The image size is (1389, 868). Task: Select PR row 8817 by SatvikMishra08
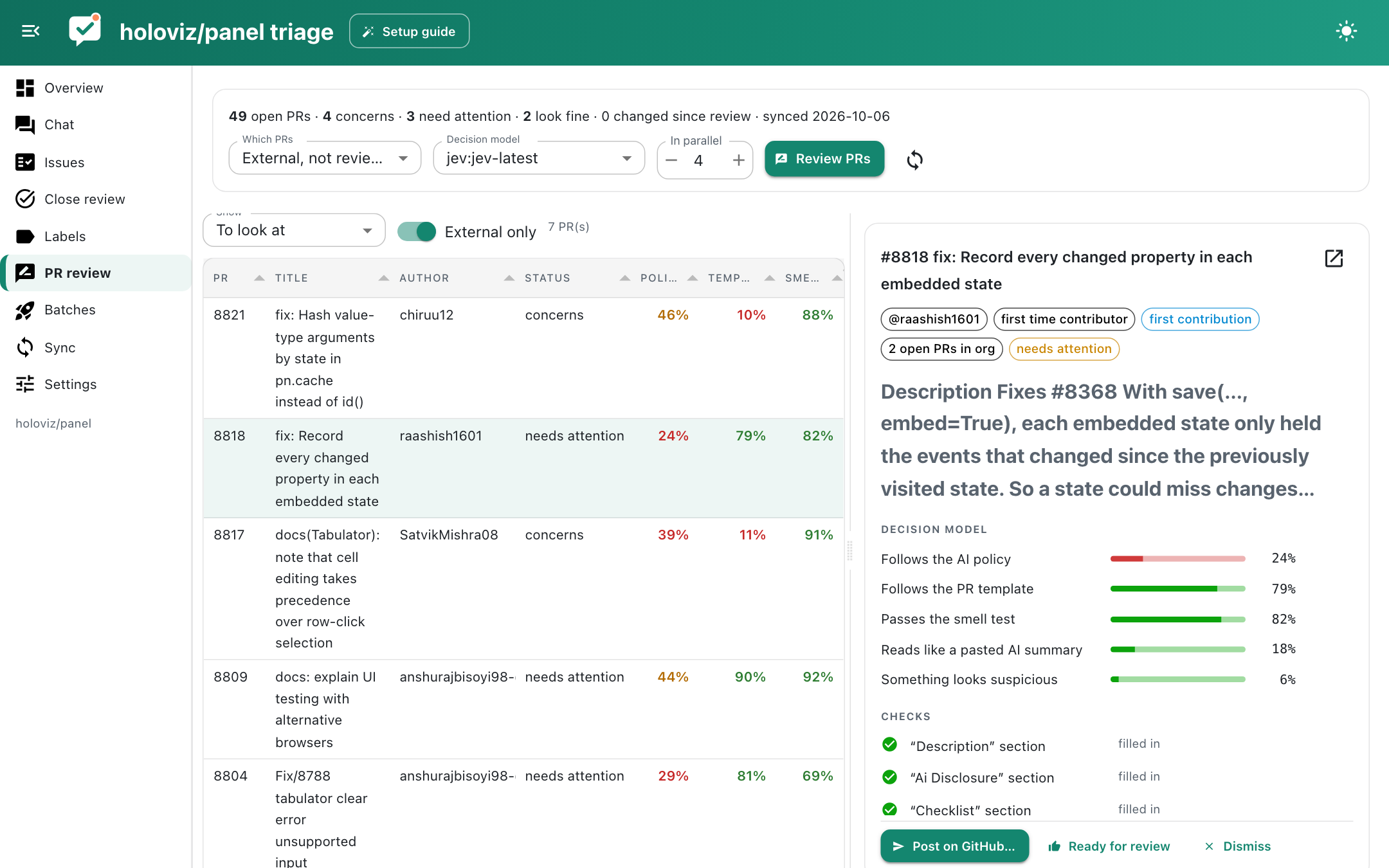click(523, 589)
